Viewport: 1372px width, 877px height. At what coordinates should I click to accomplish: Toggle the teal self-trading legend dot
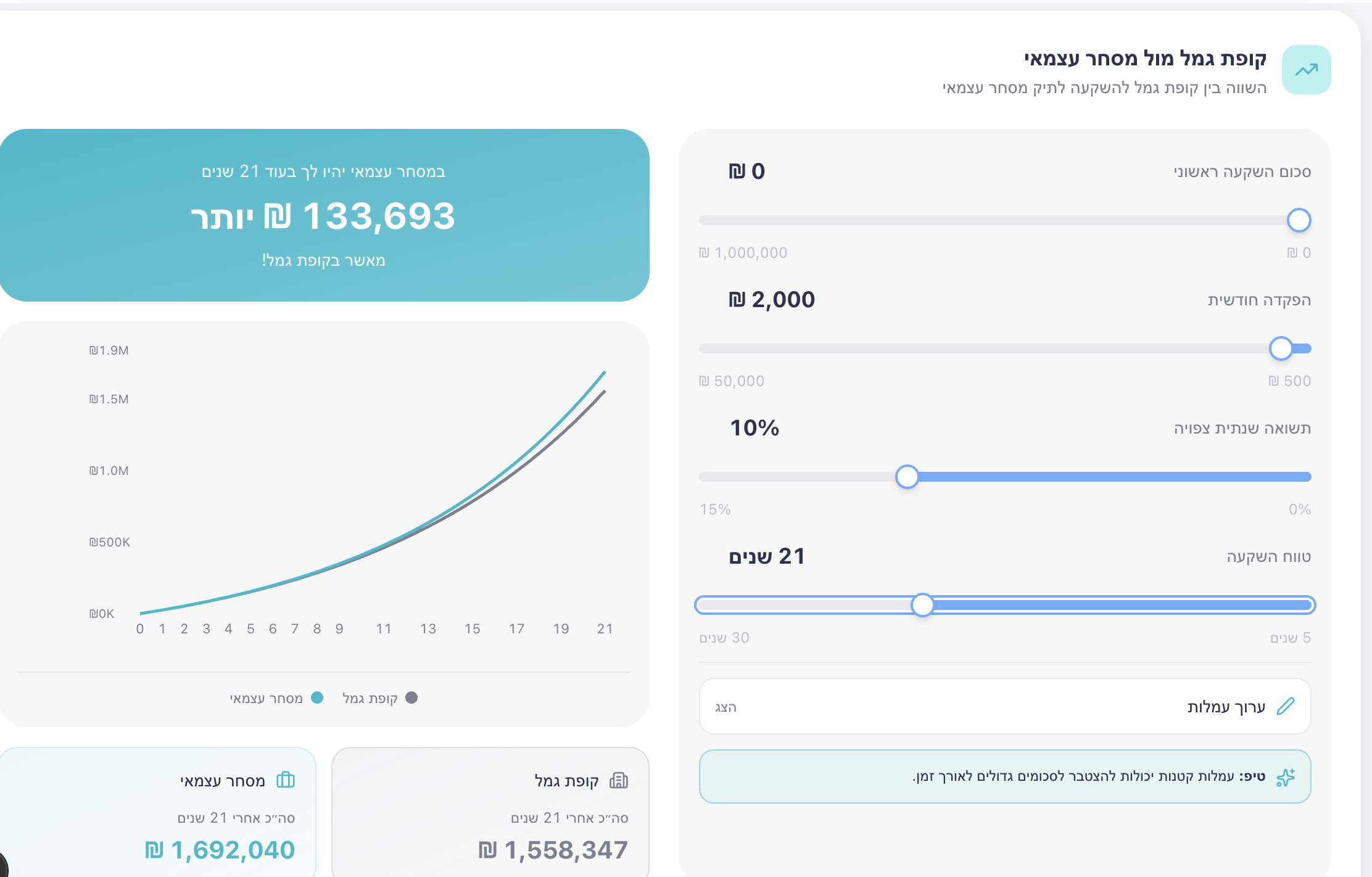pyautogui.click(x=317, y=698)
